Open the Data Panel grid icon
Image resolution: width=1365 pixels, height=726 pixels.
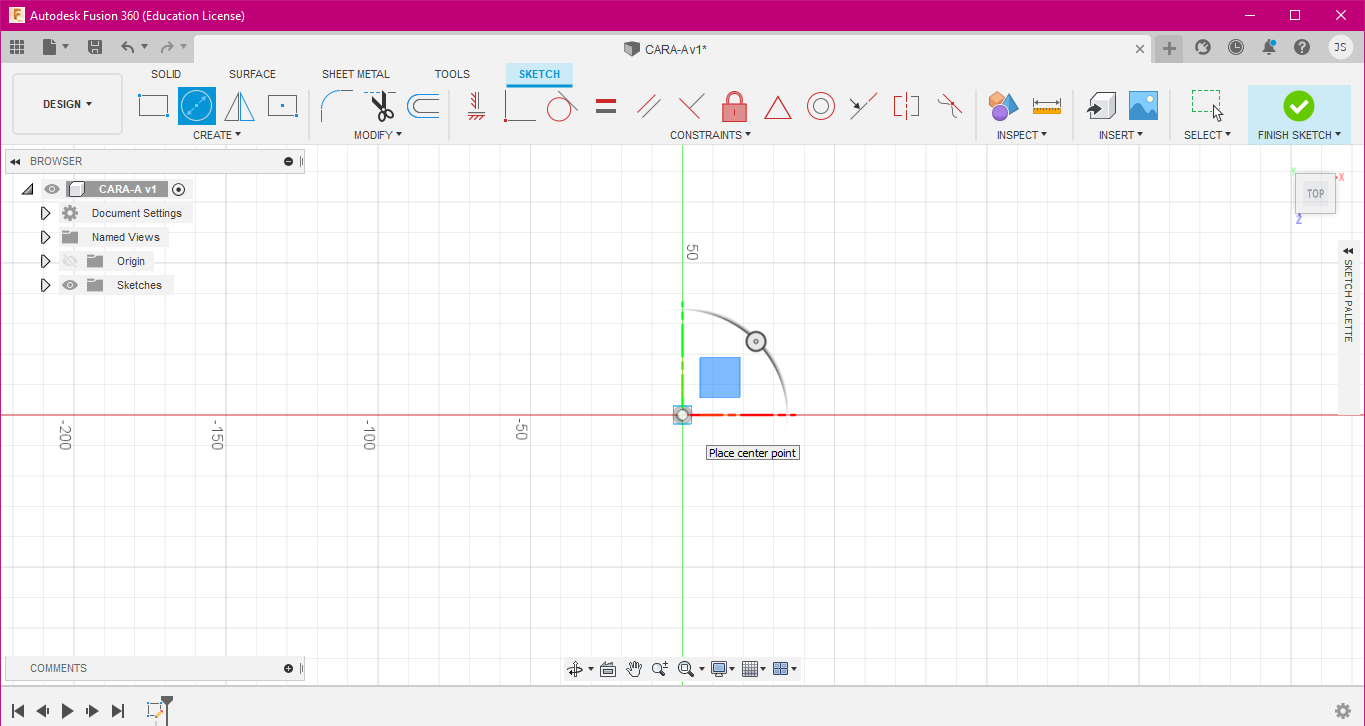(x=17, y=47)
